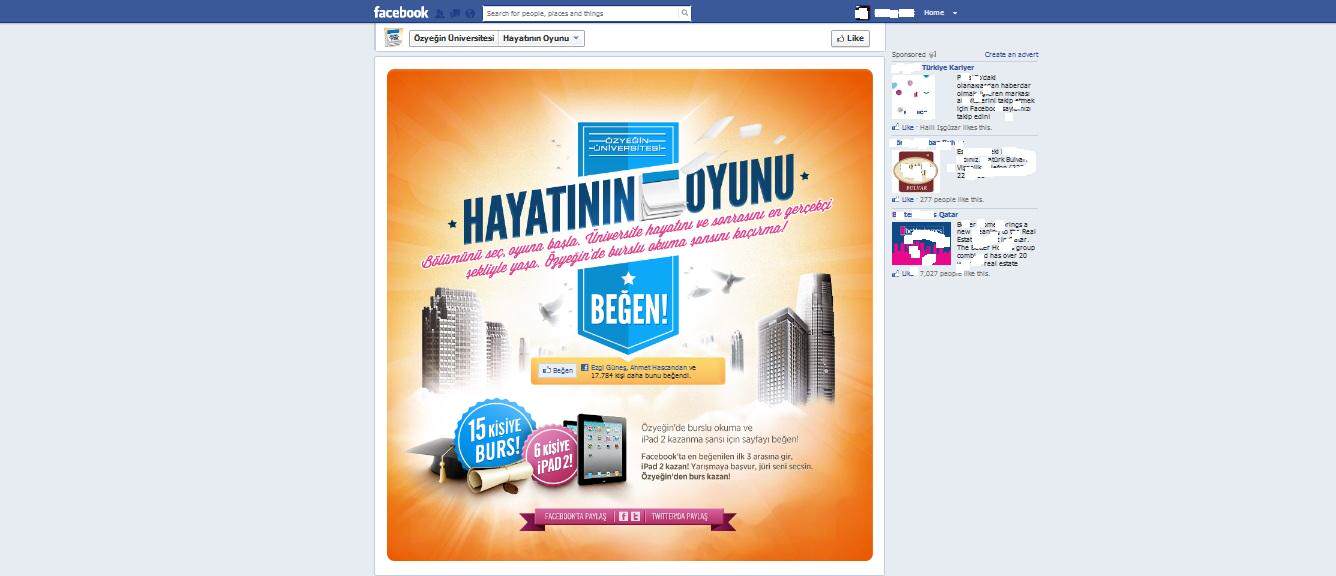The height and width of the screenshot is (576, 1336).
Task: Open the Facebook logo home link
Action: (x=401, y=13)
